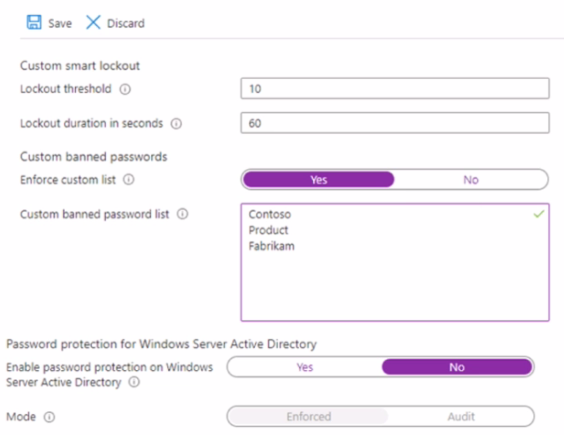Open info tooltip for Lockout threshold
564x435 pixels.
[x=125, y=89]
